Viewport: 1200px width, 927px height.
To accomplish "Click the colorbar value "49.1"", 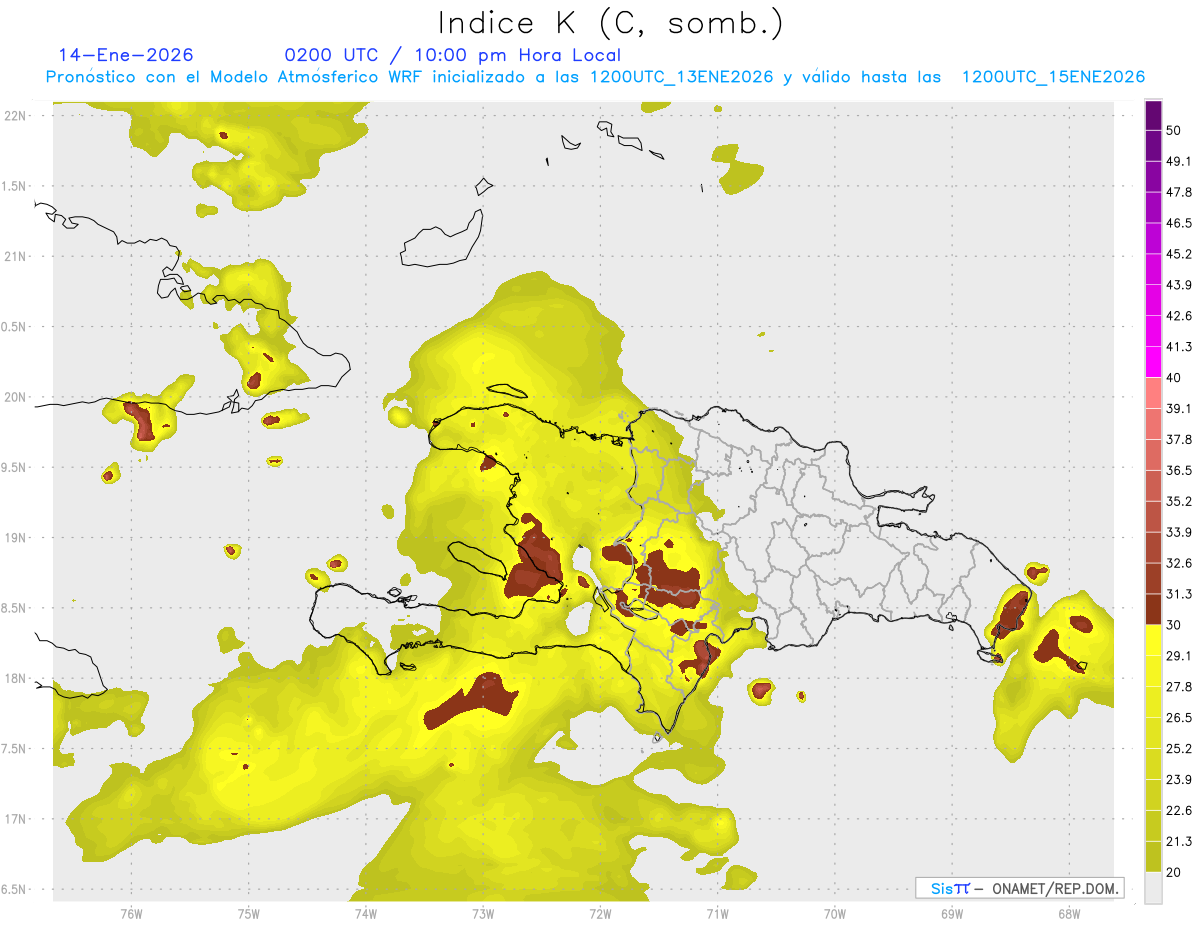I will 1179,161.
